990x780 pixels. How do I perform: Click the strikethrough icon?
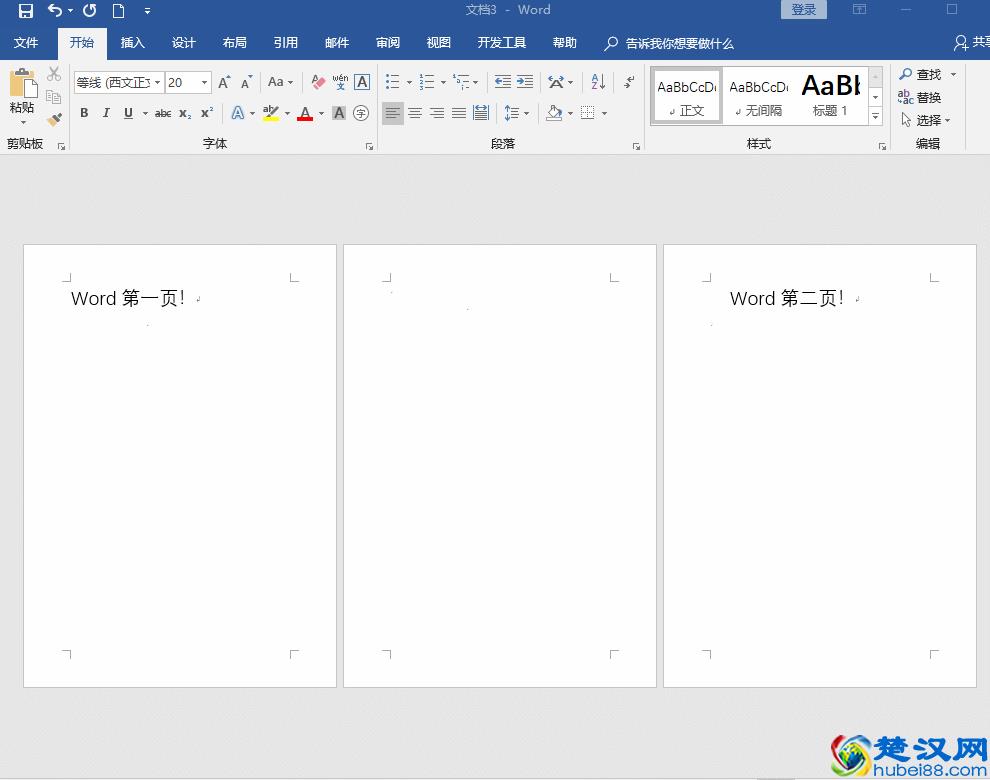coord(163,113)
